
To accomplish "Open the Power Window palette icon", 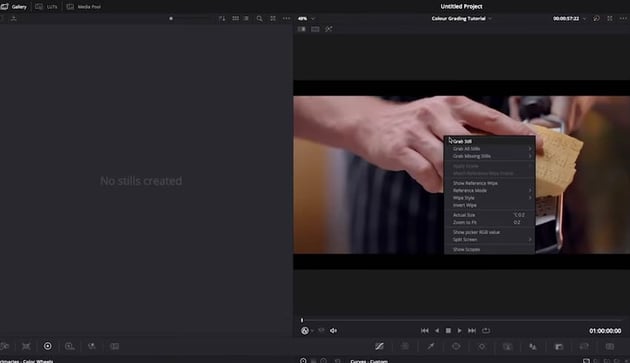I will tap(456, 346).
